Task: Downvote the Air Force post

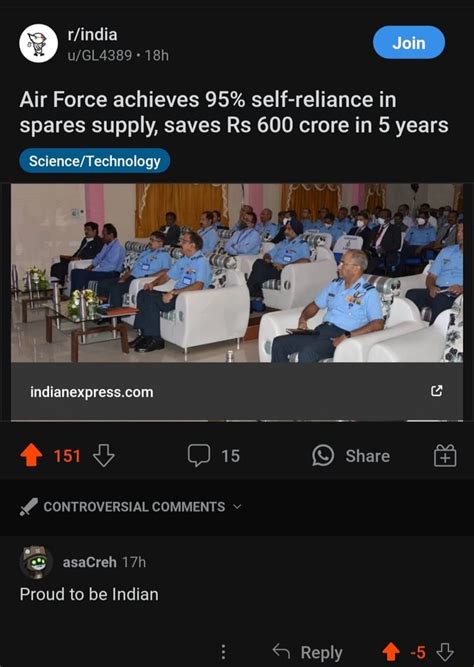Action: [x=104, y=456]
